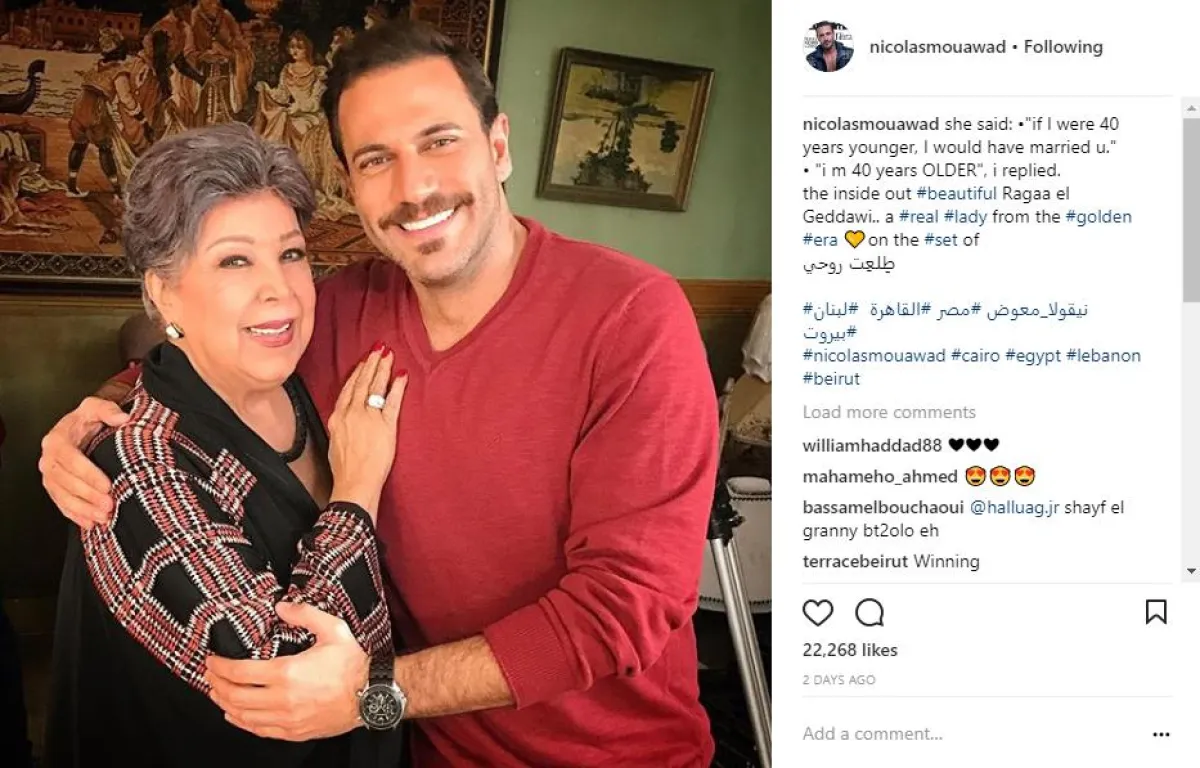Open comments with the speech bubble icon

click(870, 612)
